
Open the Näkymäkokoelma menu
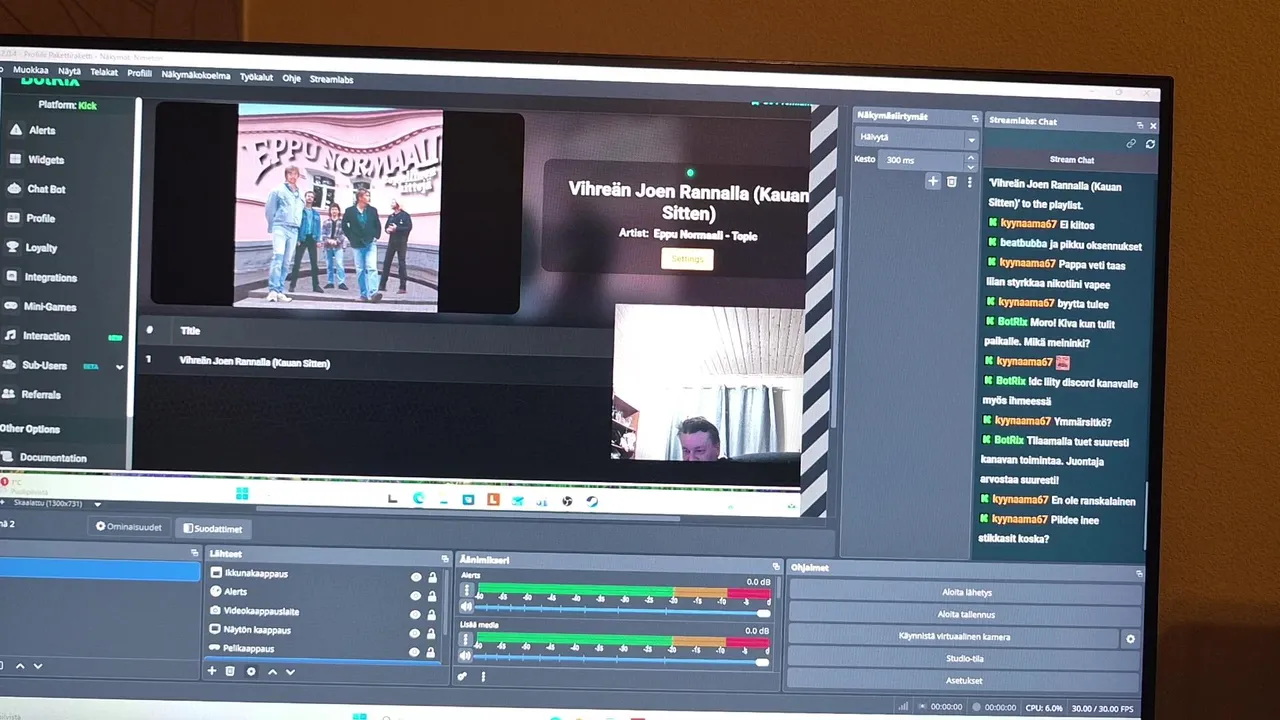[196, 75]
